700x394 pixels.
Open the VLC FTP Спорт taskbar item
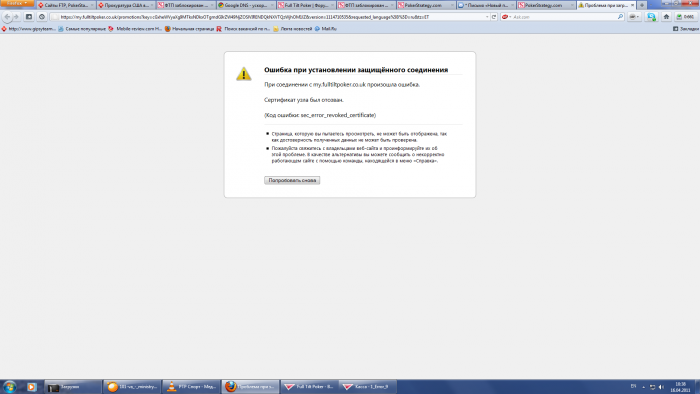[191, 387]
